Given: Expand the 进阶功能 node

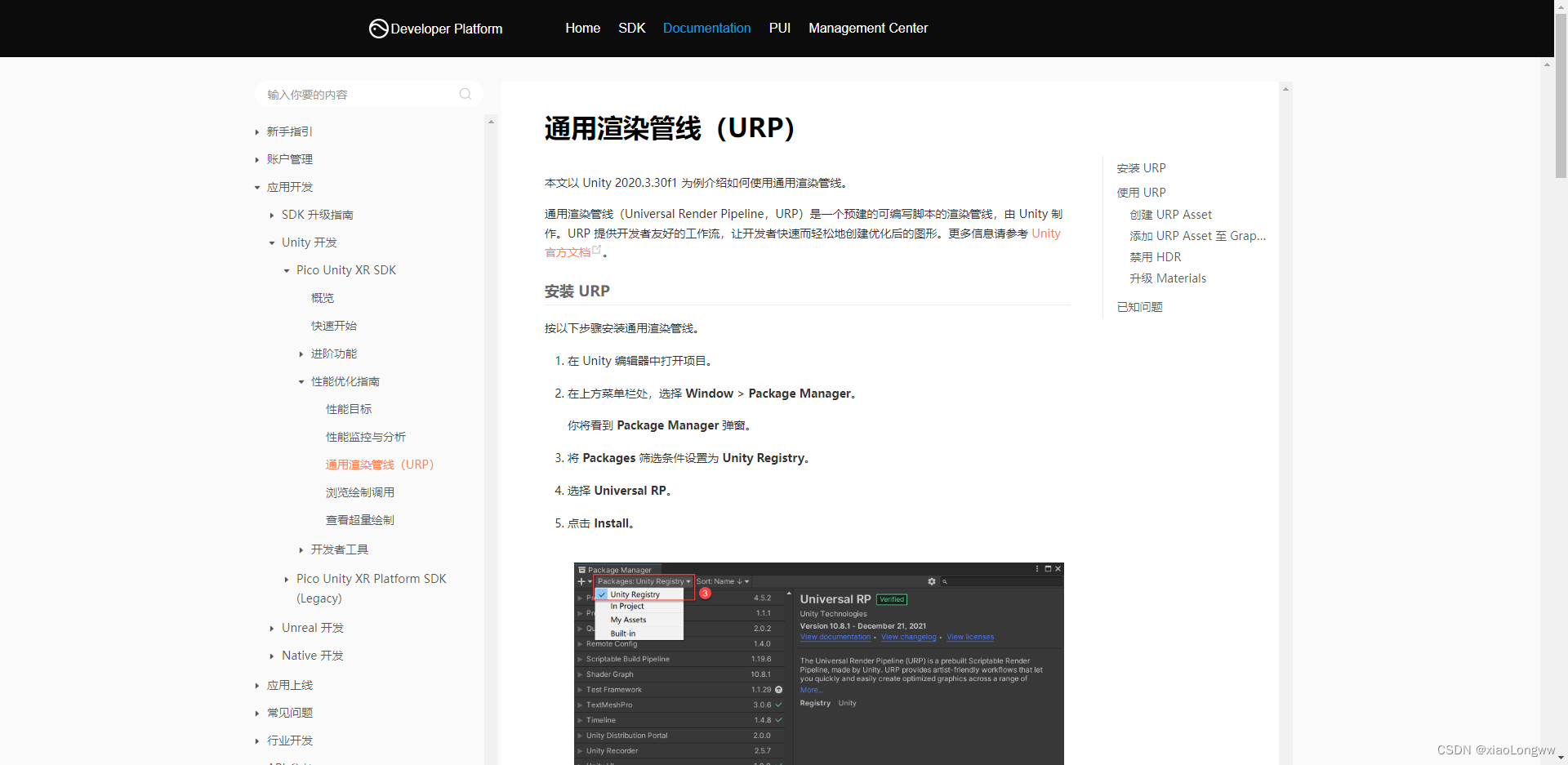Looking at the screenshot, I should point(301,354).
